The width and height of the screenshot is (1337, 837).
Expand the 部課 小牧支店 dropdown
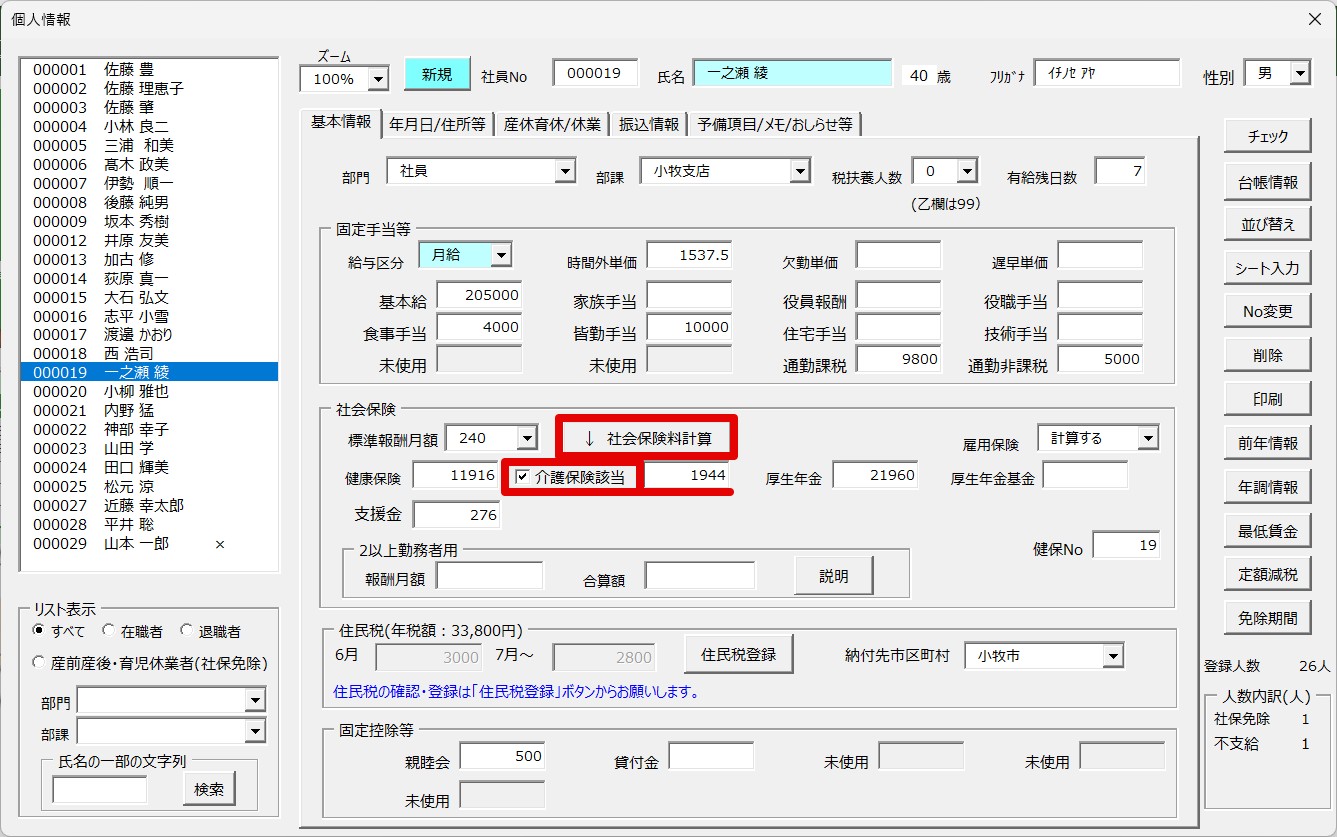tap(799, 171)
